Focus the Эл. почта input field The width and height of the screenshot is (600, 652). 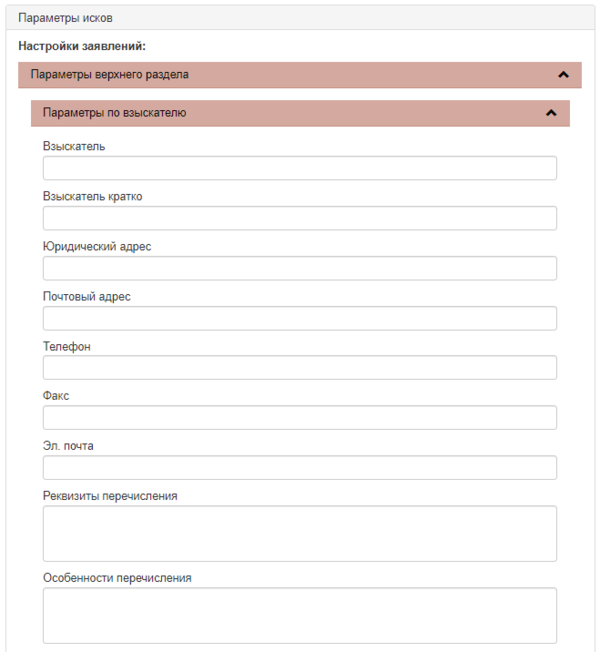click(299, 468)
